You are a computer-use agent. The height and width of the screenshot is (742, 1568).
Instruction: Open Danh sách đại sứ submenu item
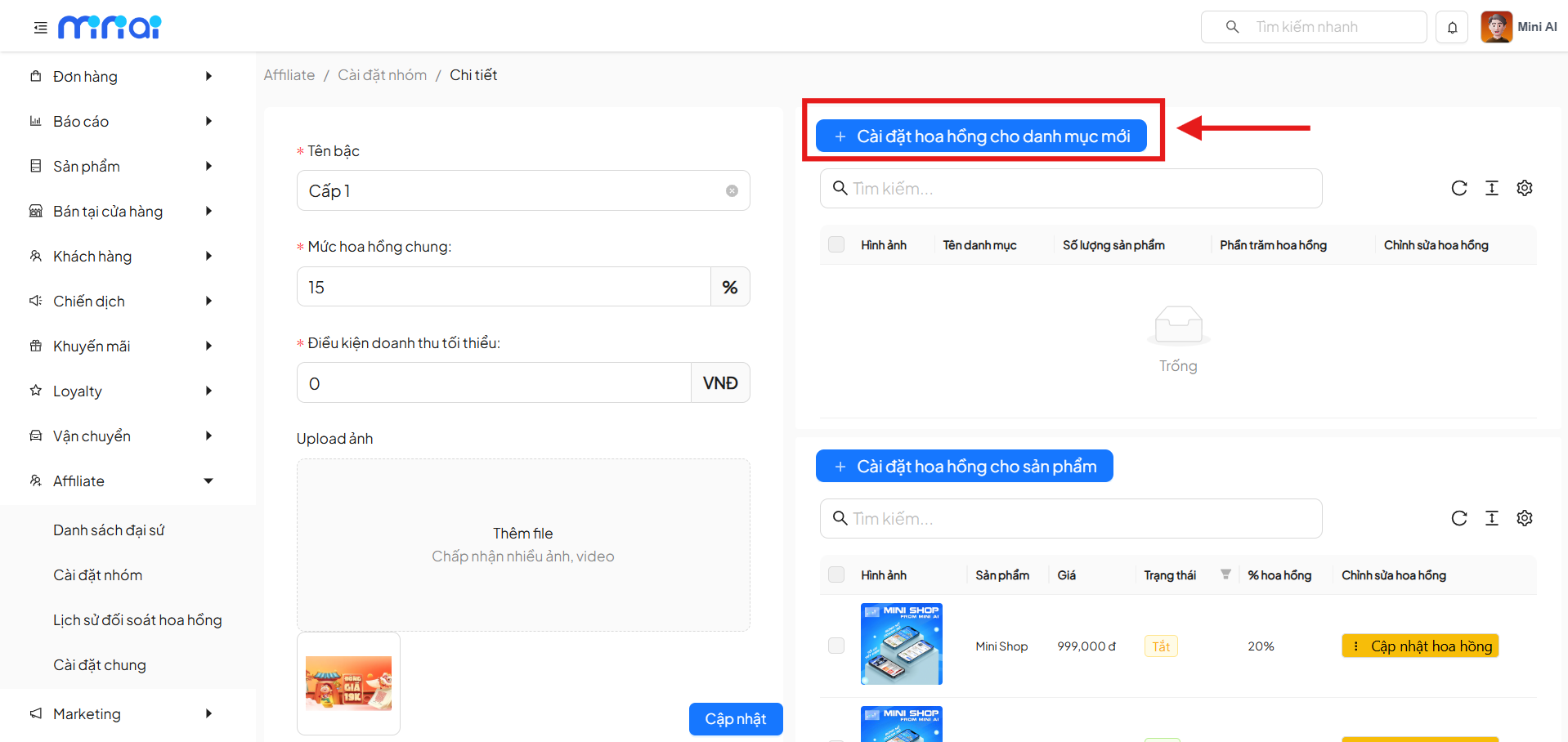click(x=109, y=530)
